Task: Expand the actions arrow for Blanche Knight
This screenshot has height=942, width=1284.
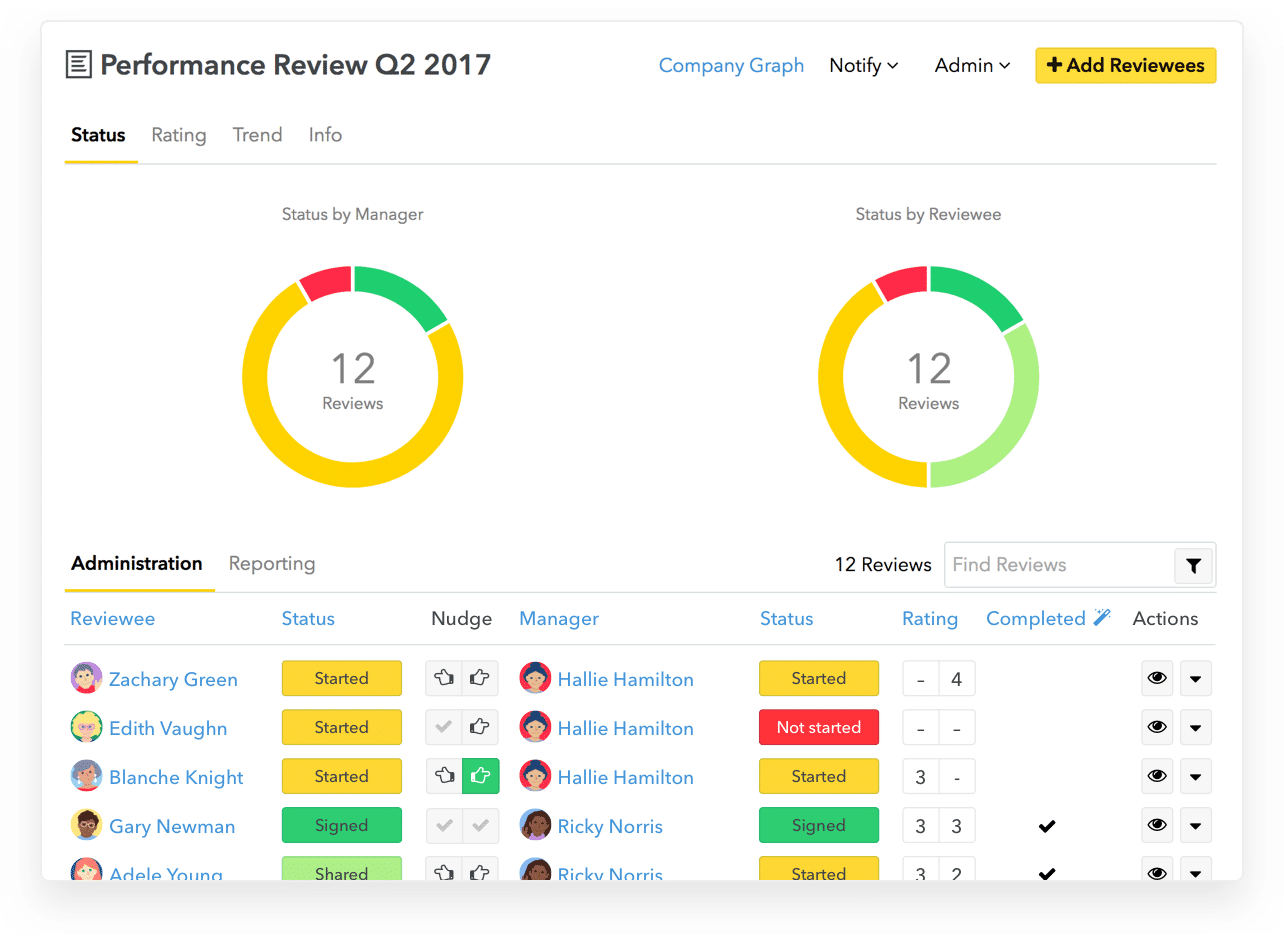Action: (1196, 776)
